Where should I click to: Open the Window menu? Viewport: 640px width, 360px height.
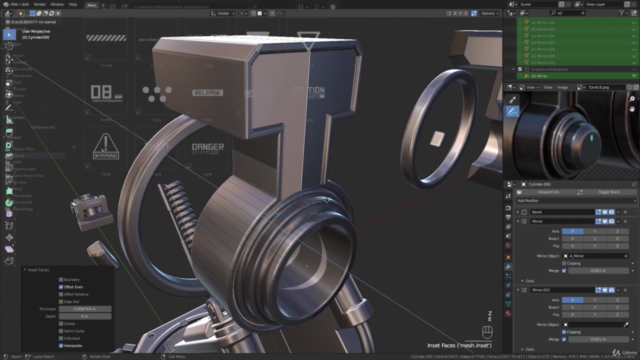(57, 4)
